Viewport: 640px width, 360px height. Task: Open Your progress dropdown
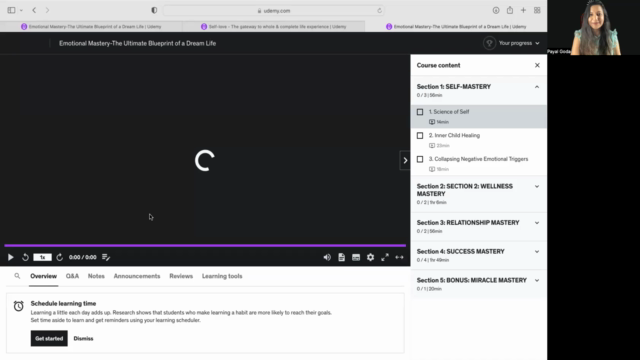[x=519, y=43]
